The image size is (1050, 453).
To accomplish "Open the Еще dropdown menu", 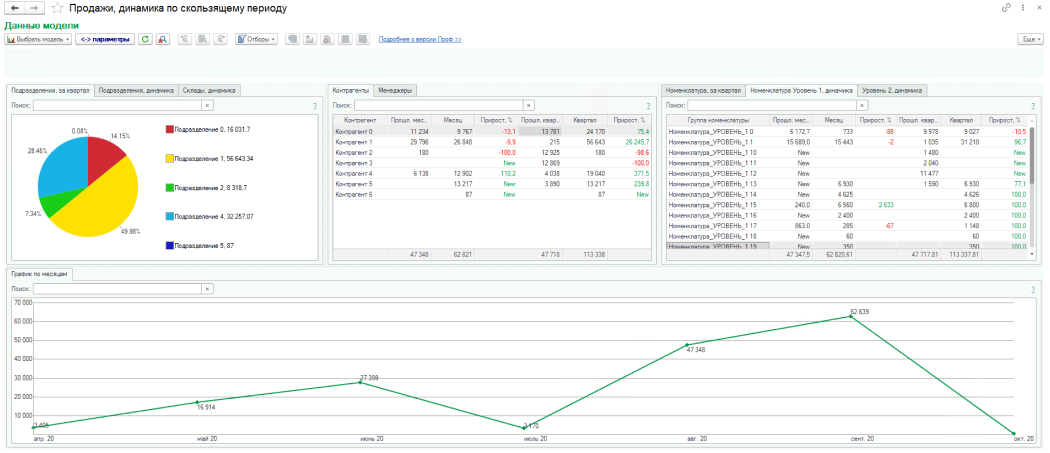I will (1029, 39).
